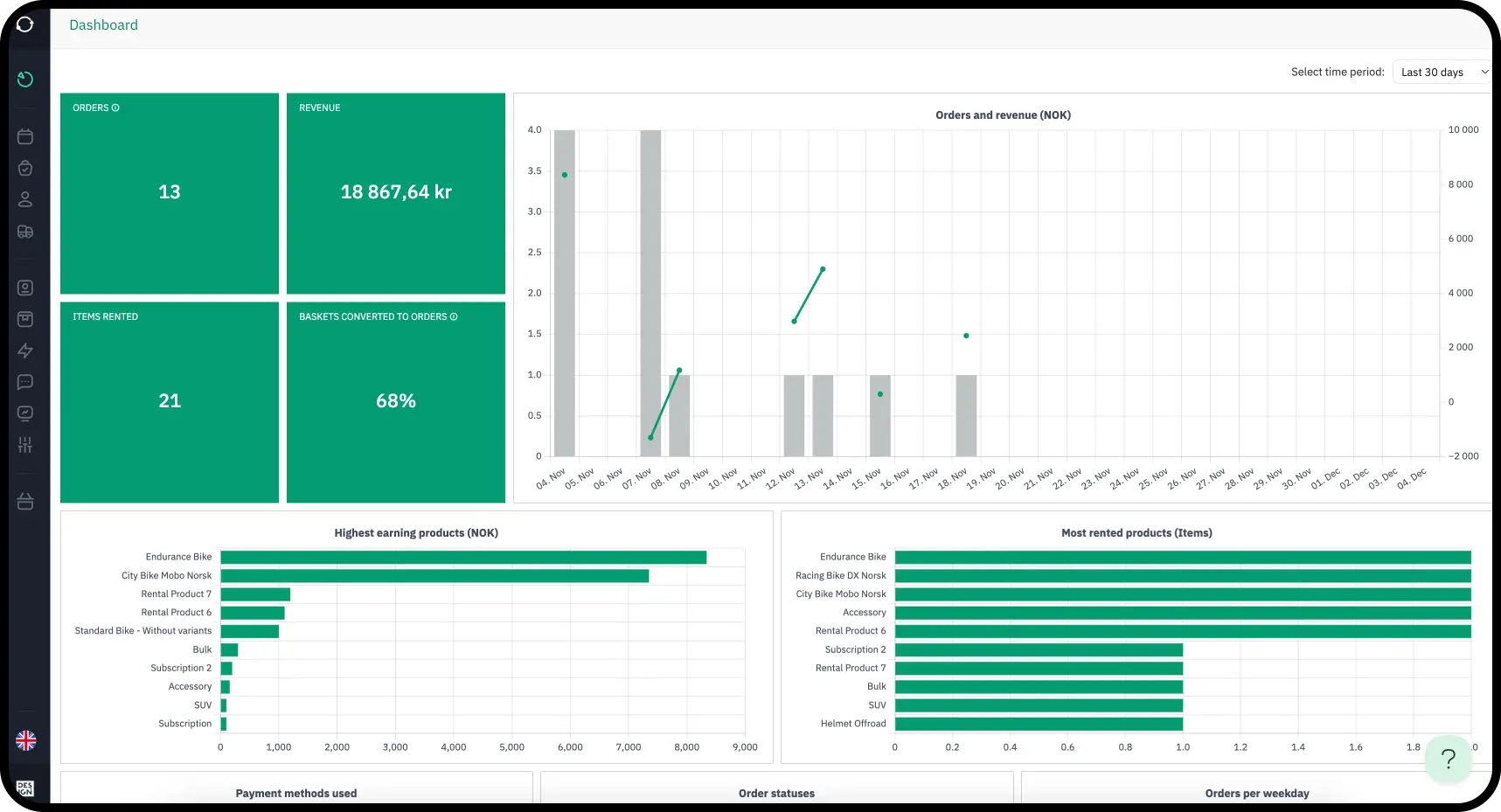Open the calendar icon in sidebar

pyautogui.click(x=25, y=136)
